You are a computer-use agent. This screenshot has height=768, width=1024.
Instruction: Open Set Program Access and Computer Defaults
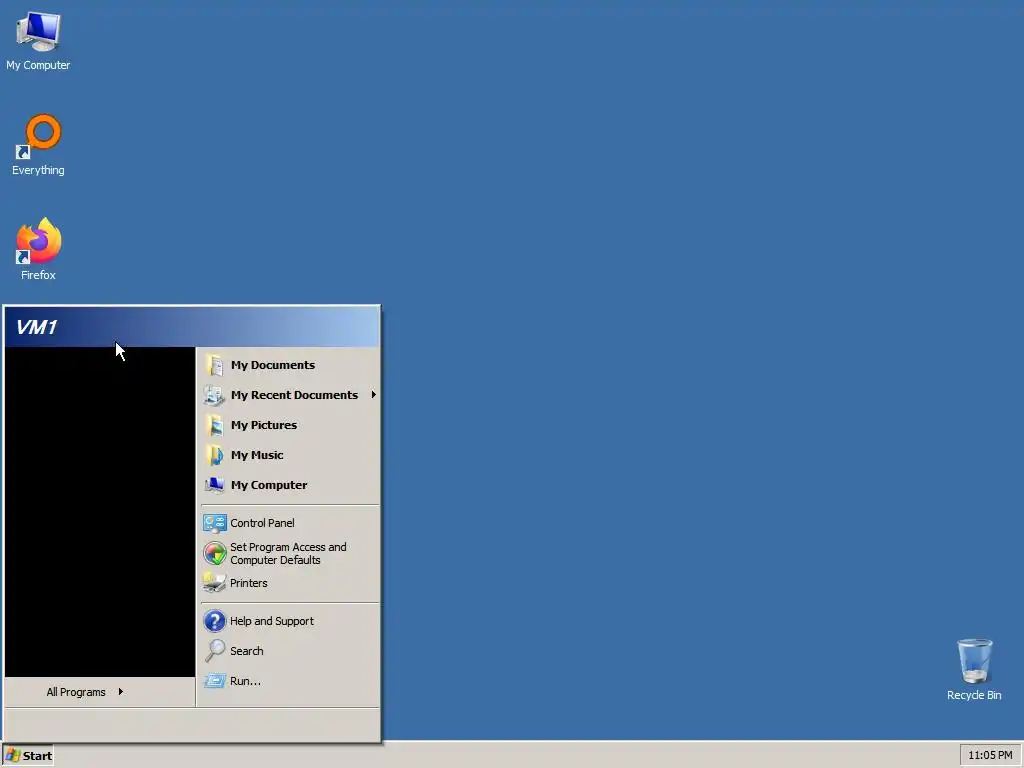point(288,553)
